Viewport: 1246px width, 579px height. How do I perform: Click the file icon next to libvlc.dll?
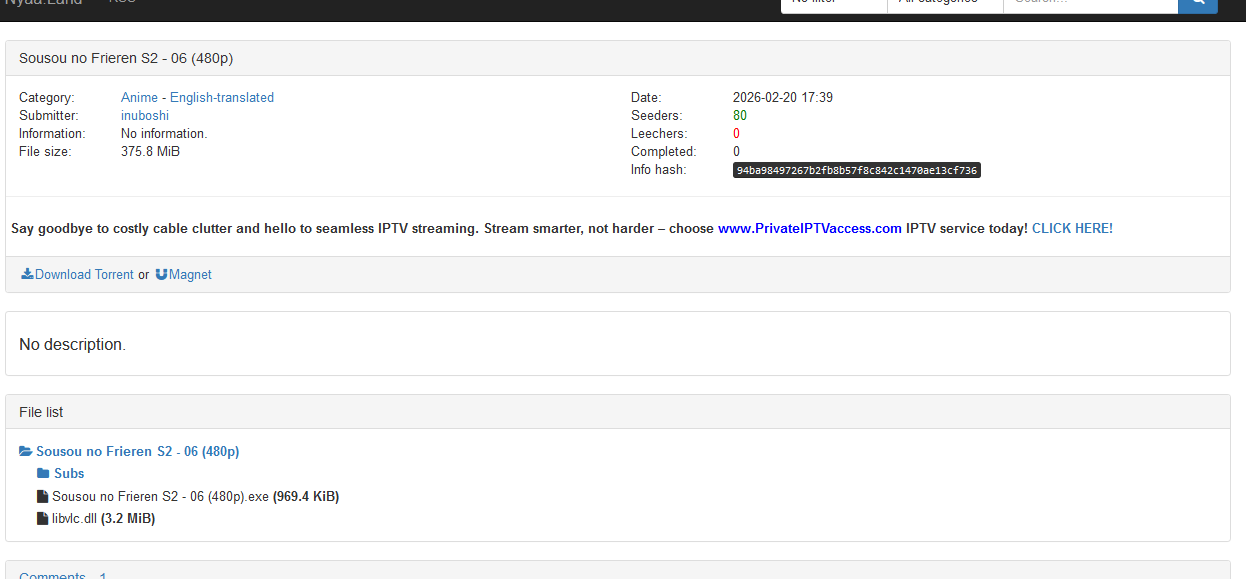pyautogui.click(x=43, y=519)
